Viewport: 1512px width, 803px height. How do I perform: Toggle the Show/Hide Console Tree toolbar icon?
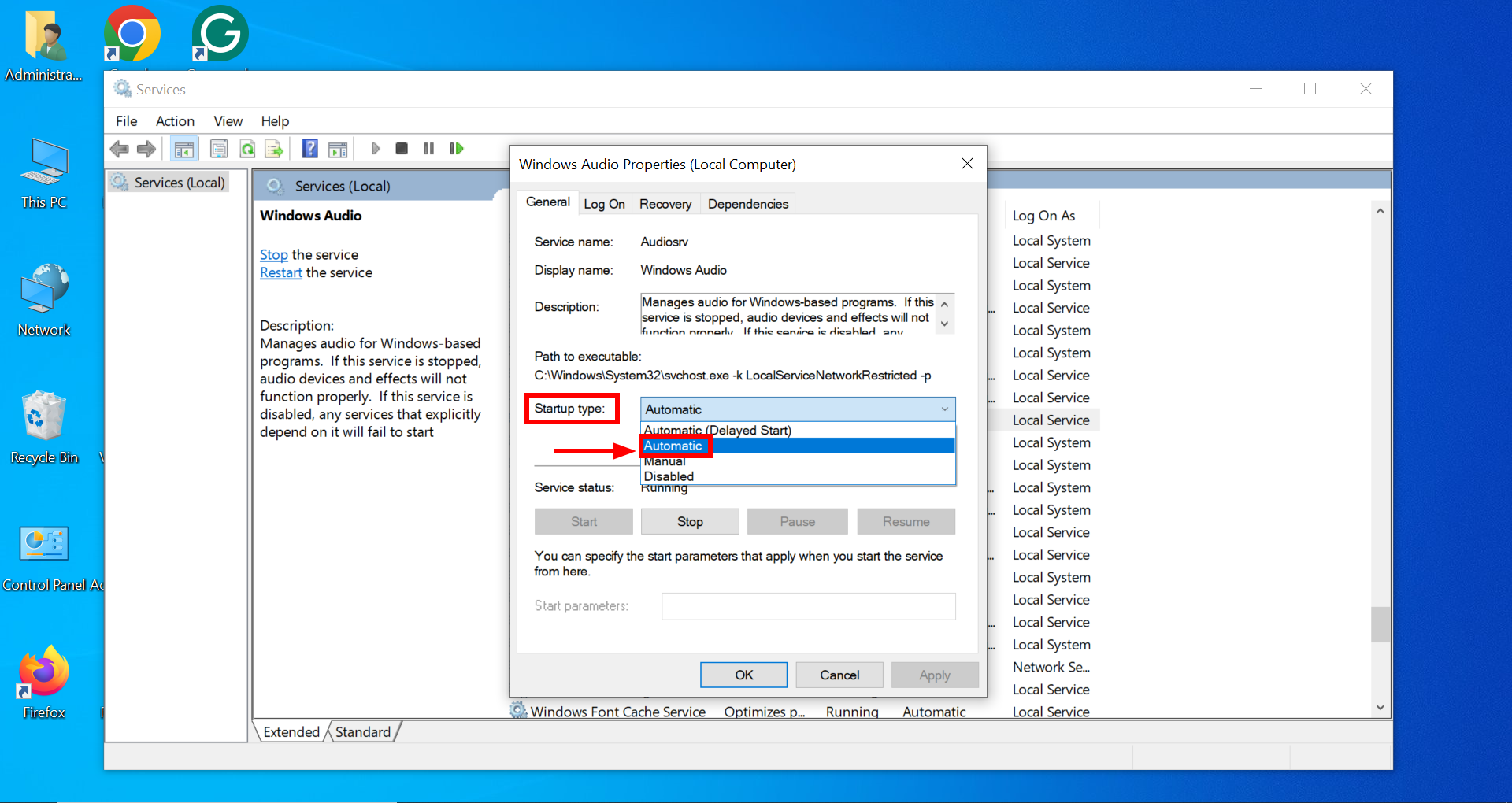pyautogui.click(x=184, y=149)
